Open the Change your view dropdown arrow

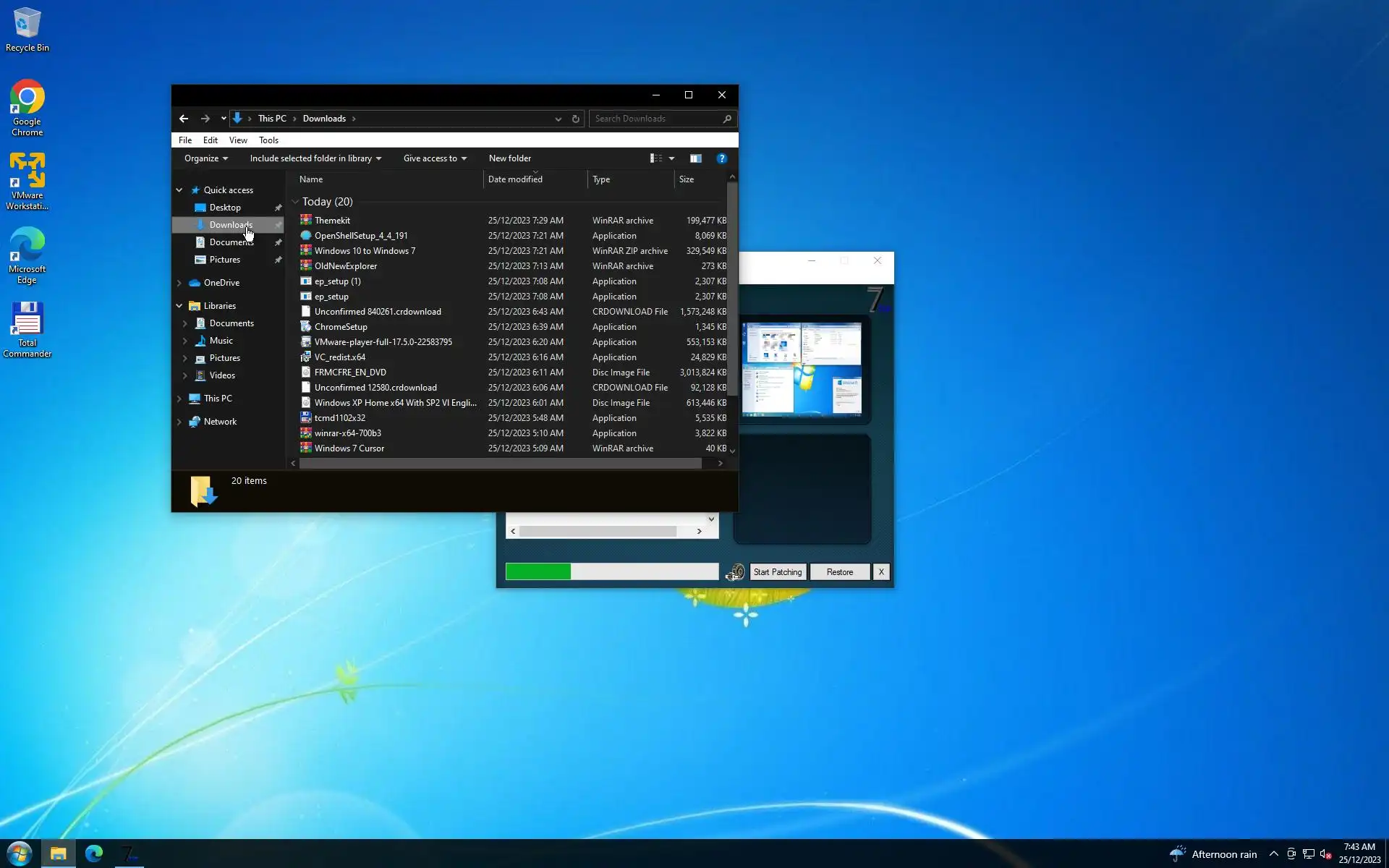coord(671,158)
